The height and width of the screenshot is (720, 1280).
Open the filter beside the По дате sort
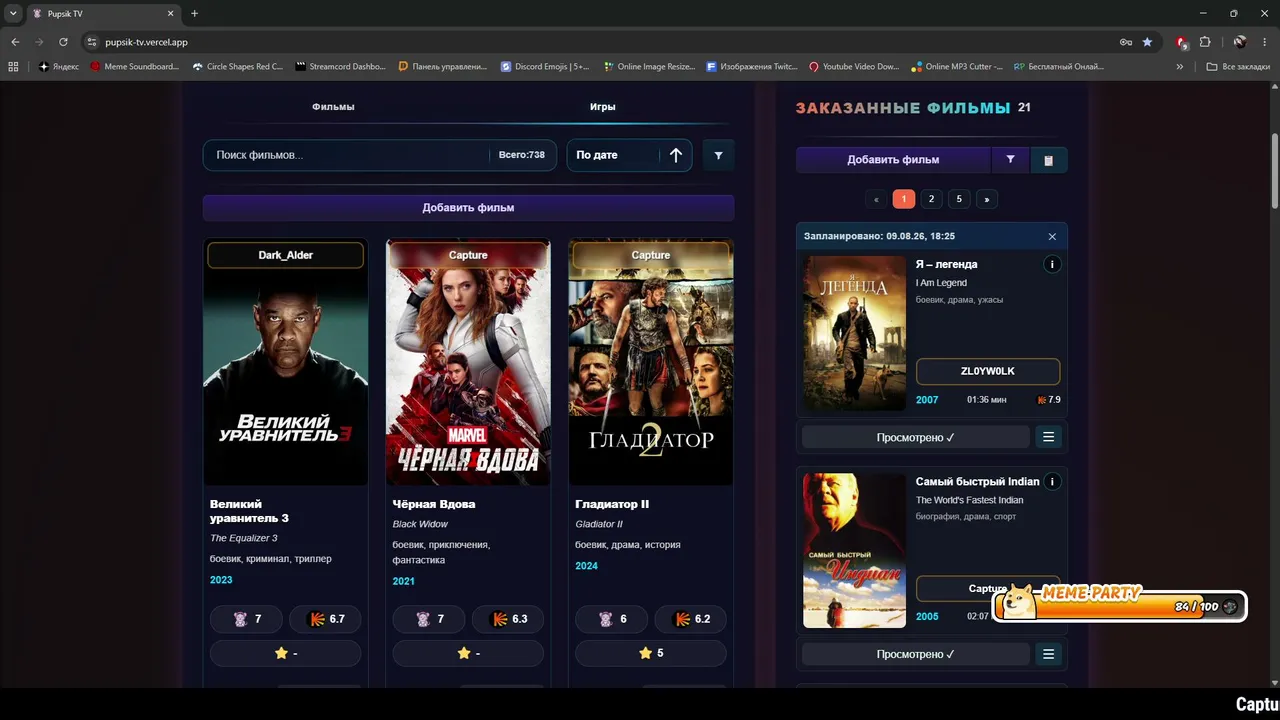click(x=718, y=155)
